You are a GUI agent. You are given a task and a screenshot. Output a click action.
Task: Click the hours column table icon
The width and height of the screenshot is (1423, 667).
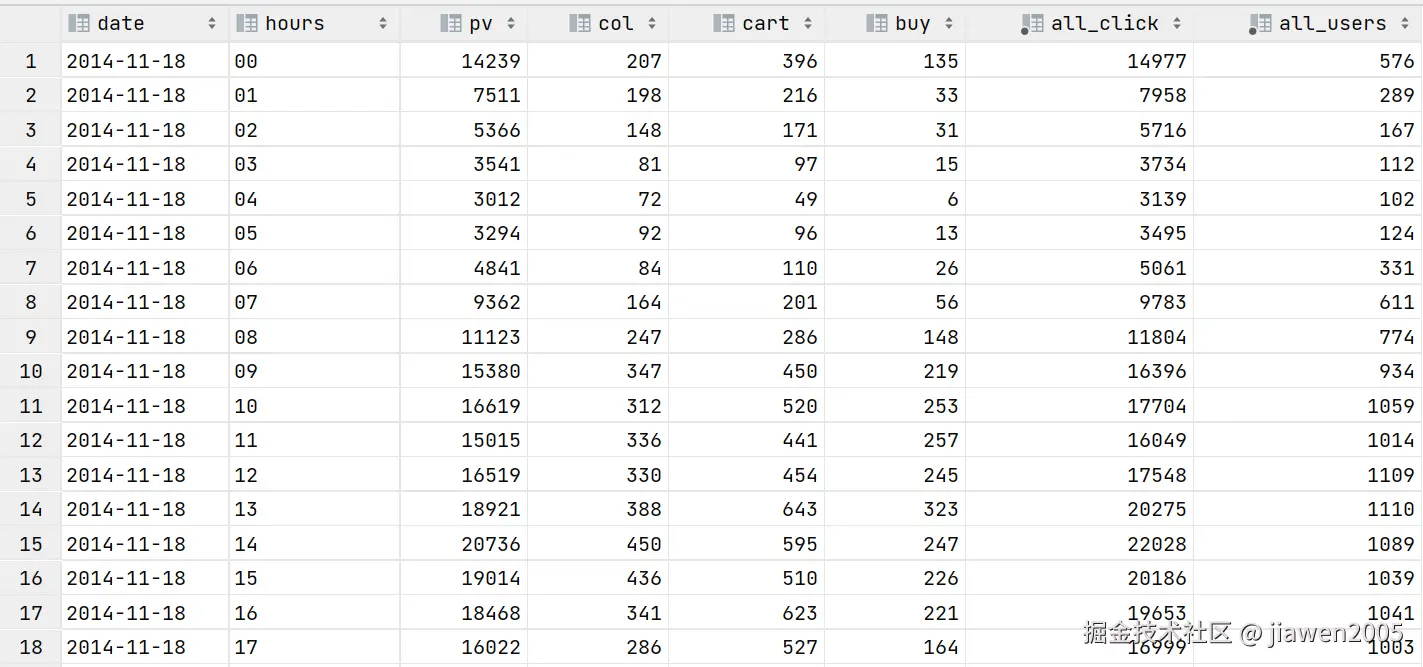(247, 23)
